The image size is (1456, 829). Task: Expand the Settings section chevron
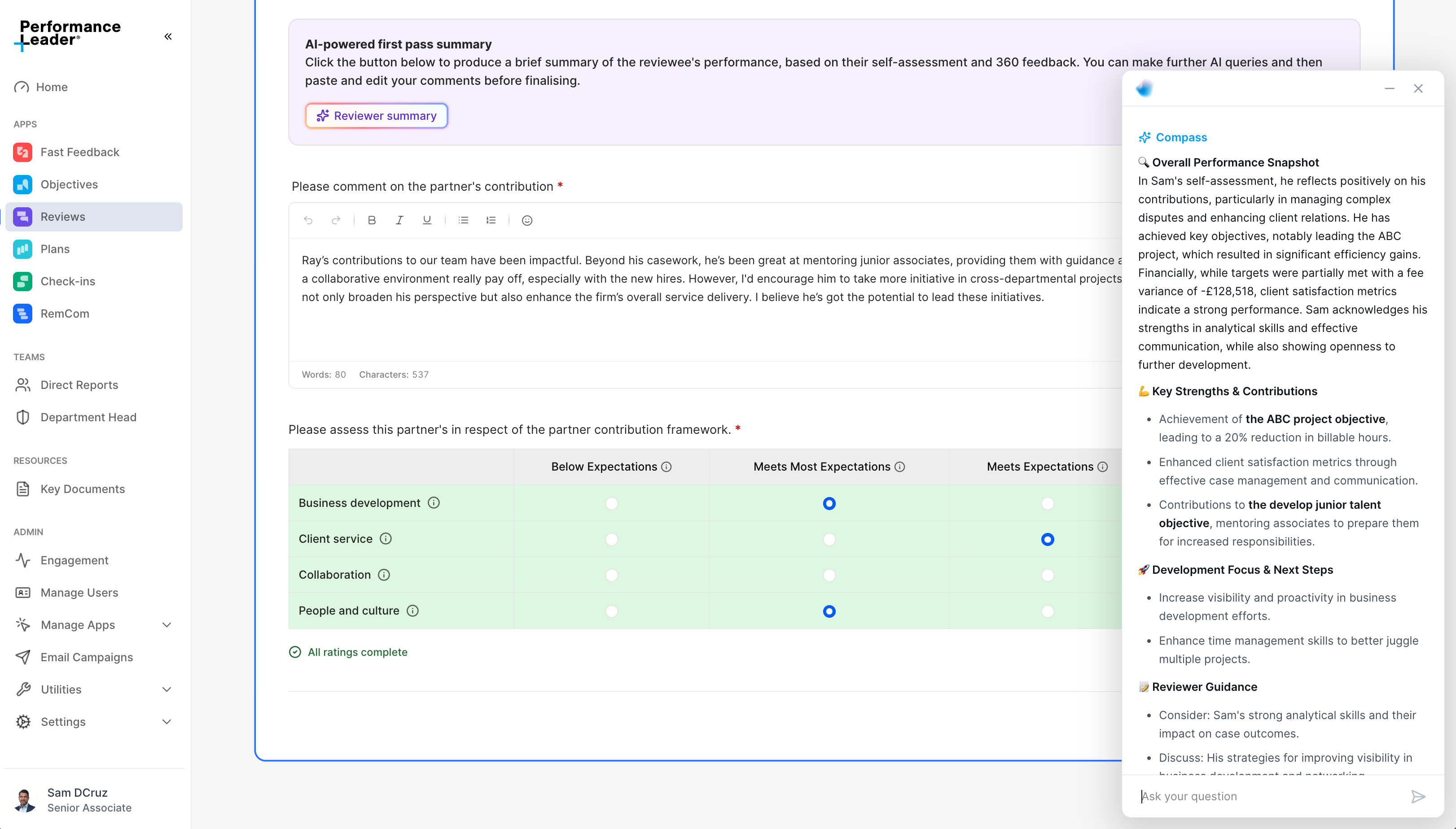(167, 721)
